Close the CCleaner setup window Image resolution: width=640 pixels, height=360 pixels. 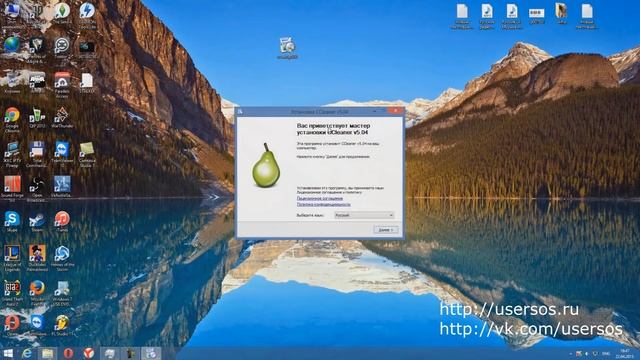[x=395, y=111]
